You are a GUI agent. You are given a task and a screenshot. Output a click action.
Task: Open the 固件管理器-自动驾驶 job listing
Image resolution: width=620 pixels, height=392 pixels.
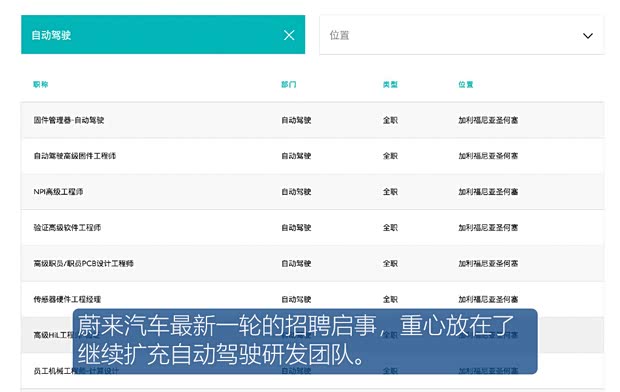click(x=69, y=120)
